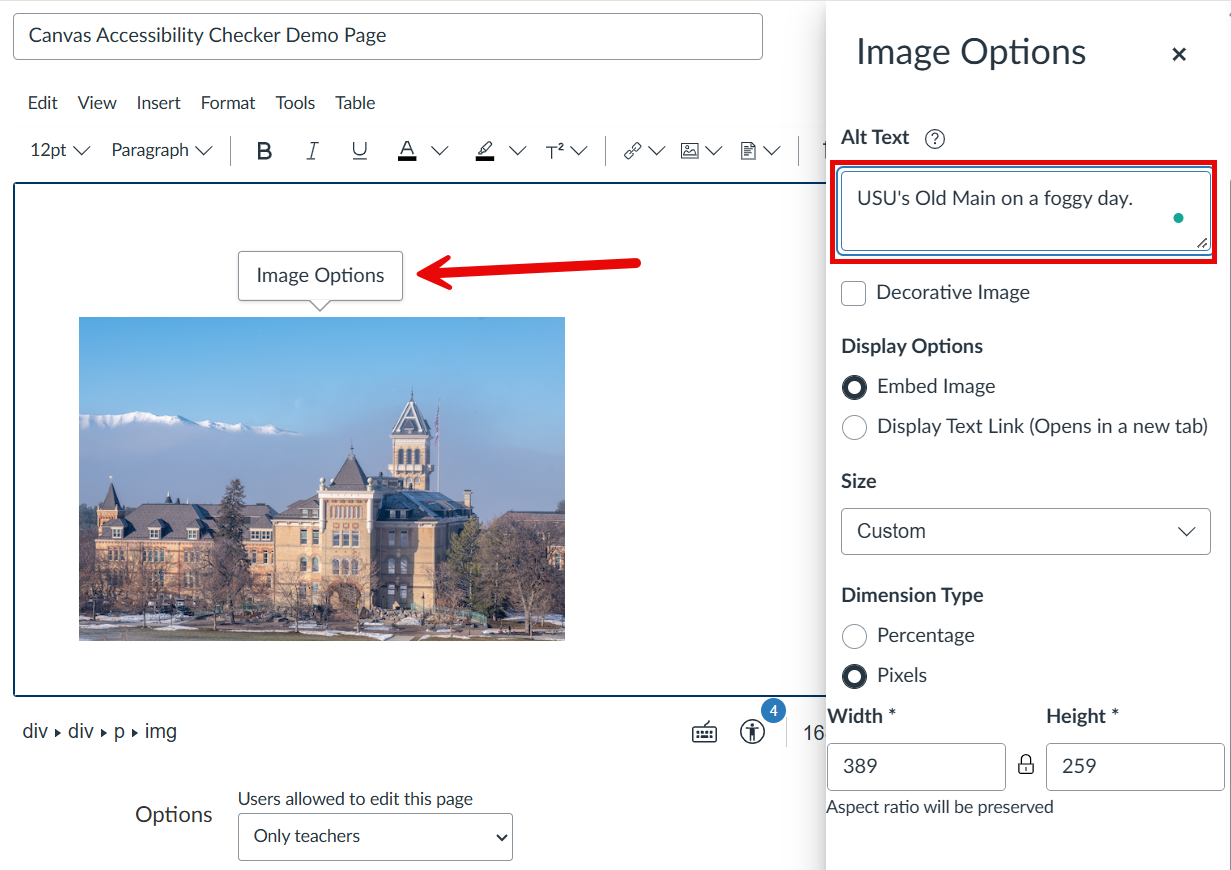
Task: Open the Size Custom dropdown
Action: (1026, 531)
